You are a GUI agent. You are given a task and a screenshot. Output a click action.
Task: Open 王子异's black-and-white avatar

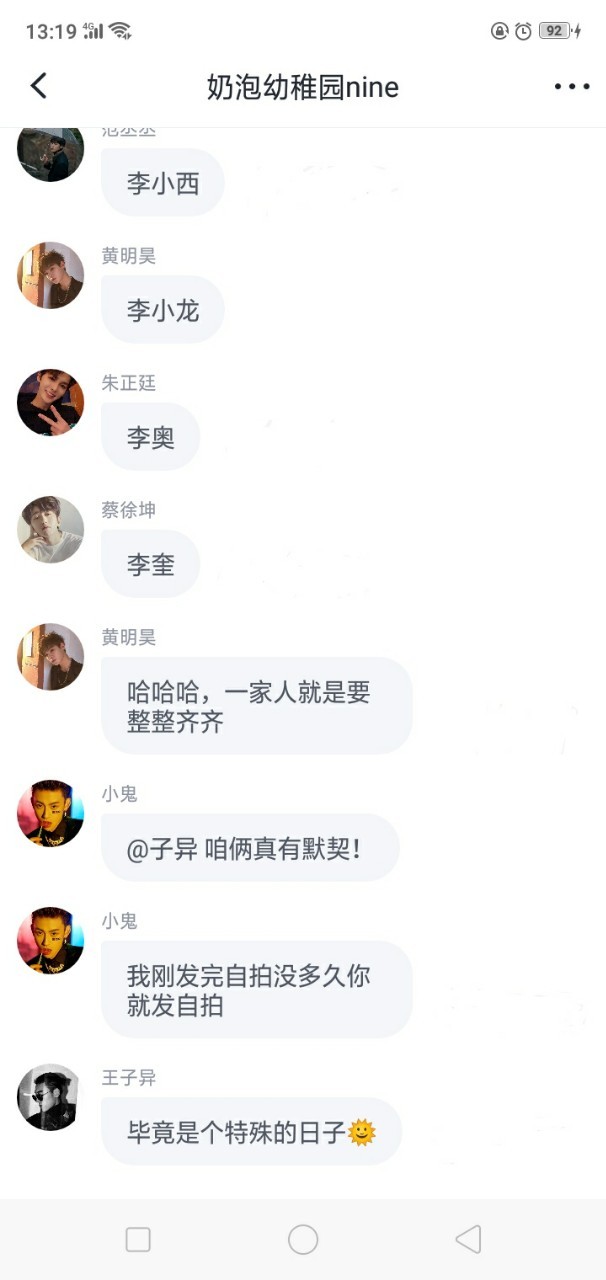(50, 1097)
